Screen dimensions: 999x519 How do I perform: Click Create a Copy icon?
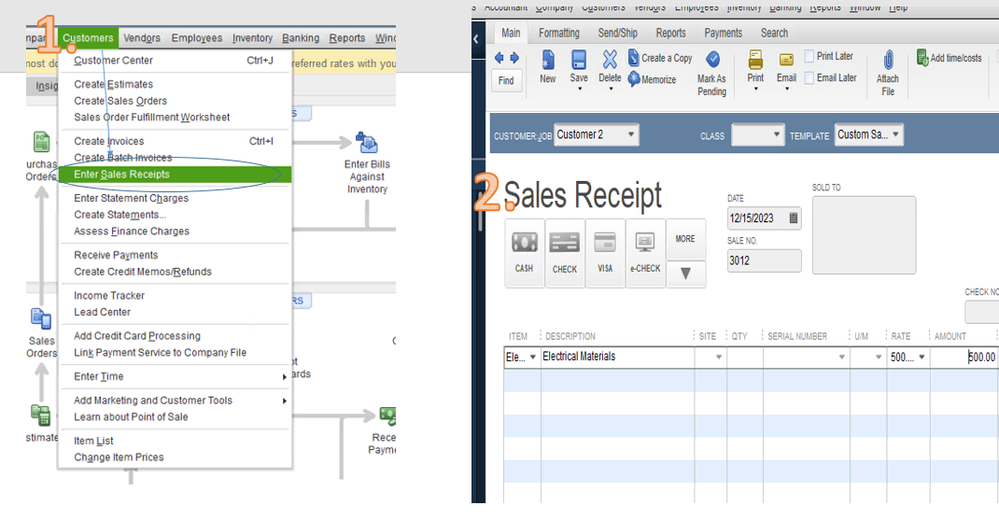634,57
